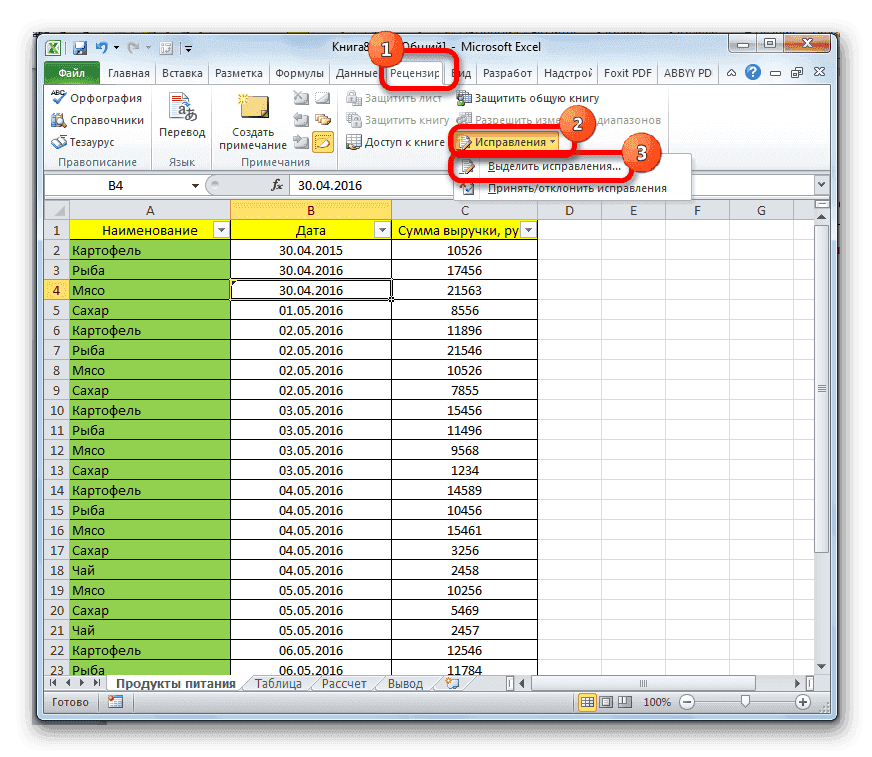Click Защитить общую книгу

pos(527,97)
